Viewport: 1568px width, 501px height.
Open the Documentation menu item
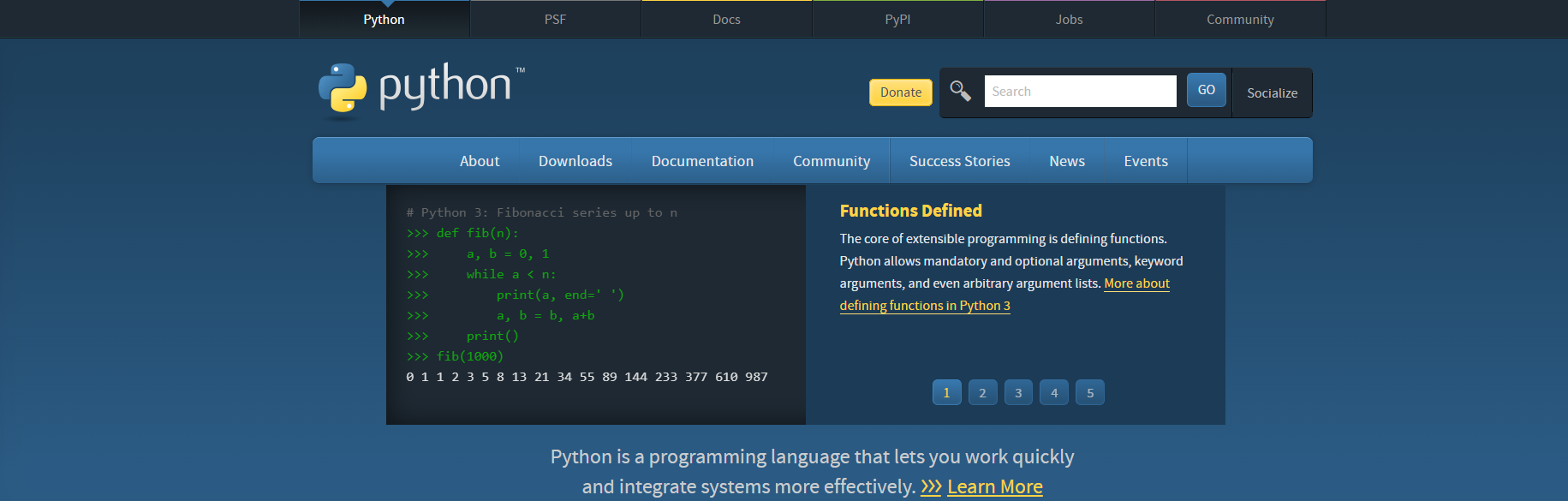[x=702, y=161]
